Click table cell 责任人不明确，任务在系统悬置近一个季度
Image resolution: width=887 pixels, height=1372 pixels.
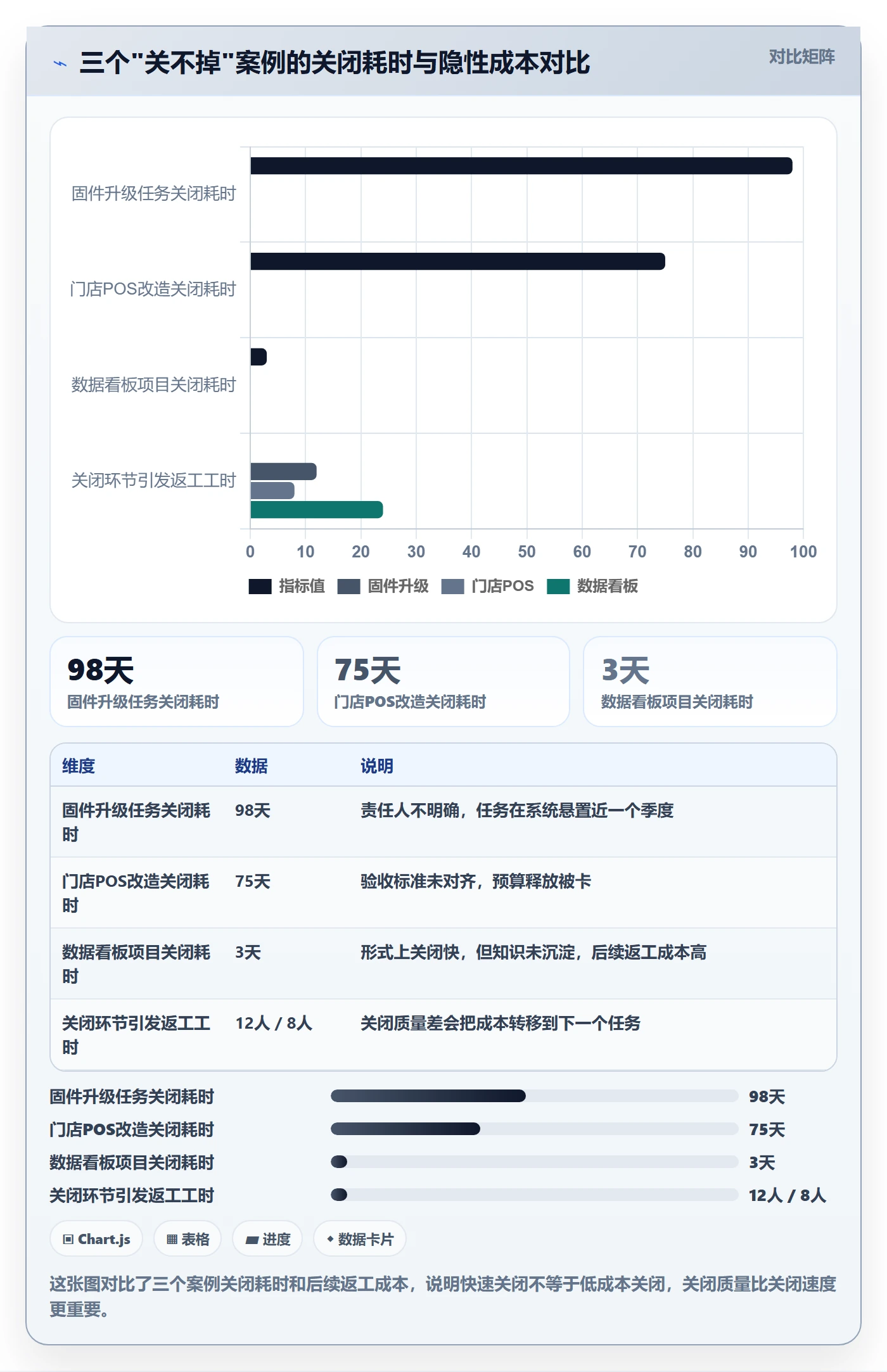coord(517,811)
